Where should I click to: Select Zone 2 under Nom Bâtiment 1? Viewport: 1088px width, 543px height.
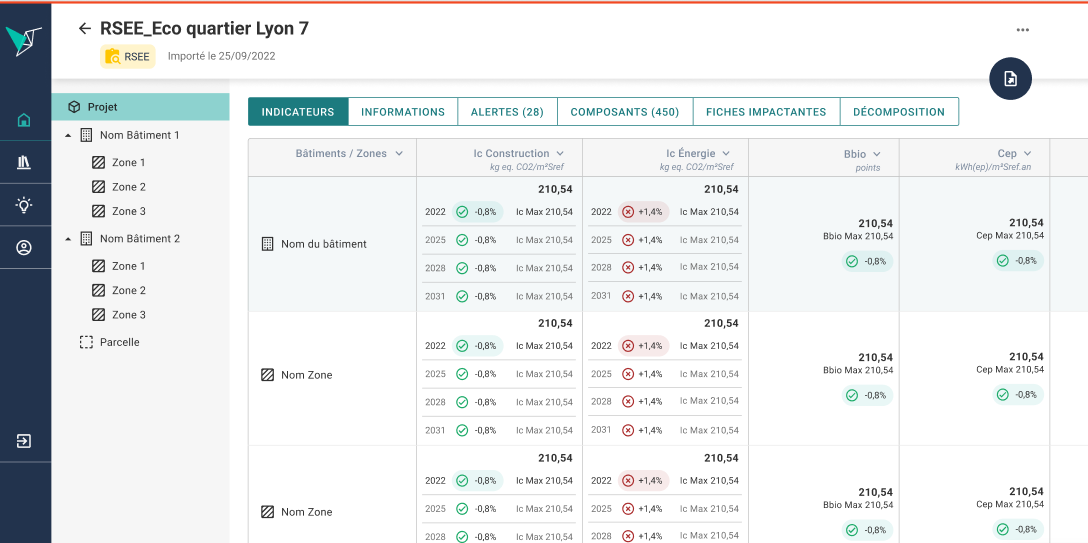click(129, 187)
